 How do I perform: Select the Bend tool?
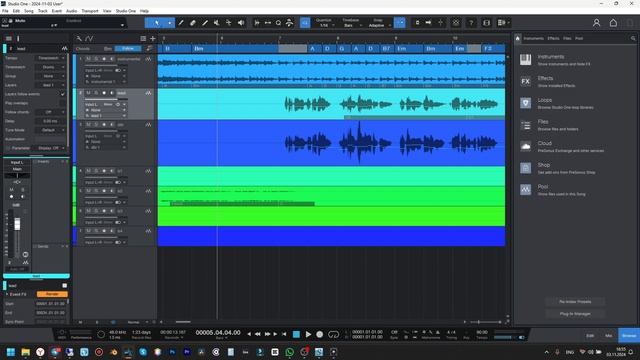229,23
